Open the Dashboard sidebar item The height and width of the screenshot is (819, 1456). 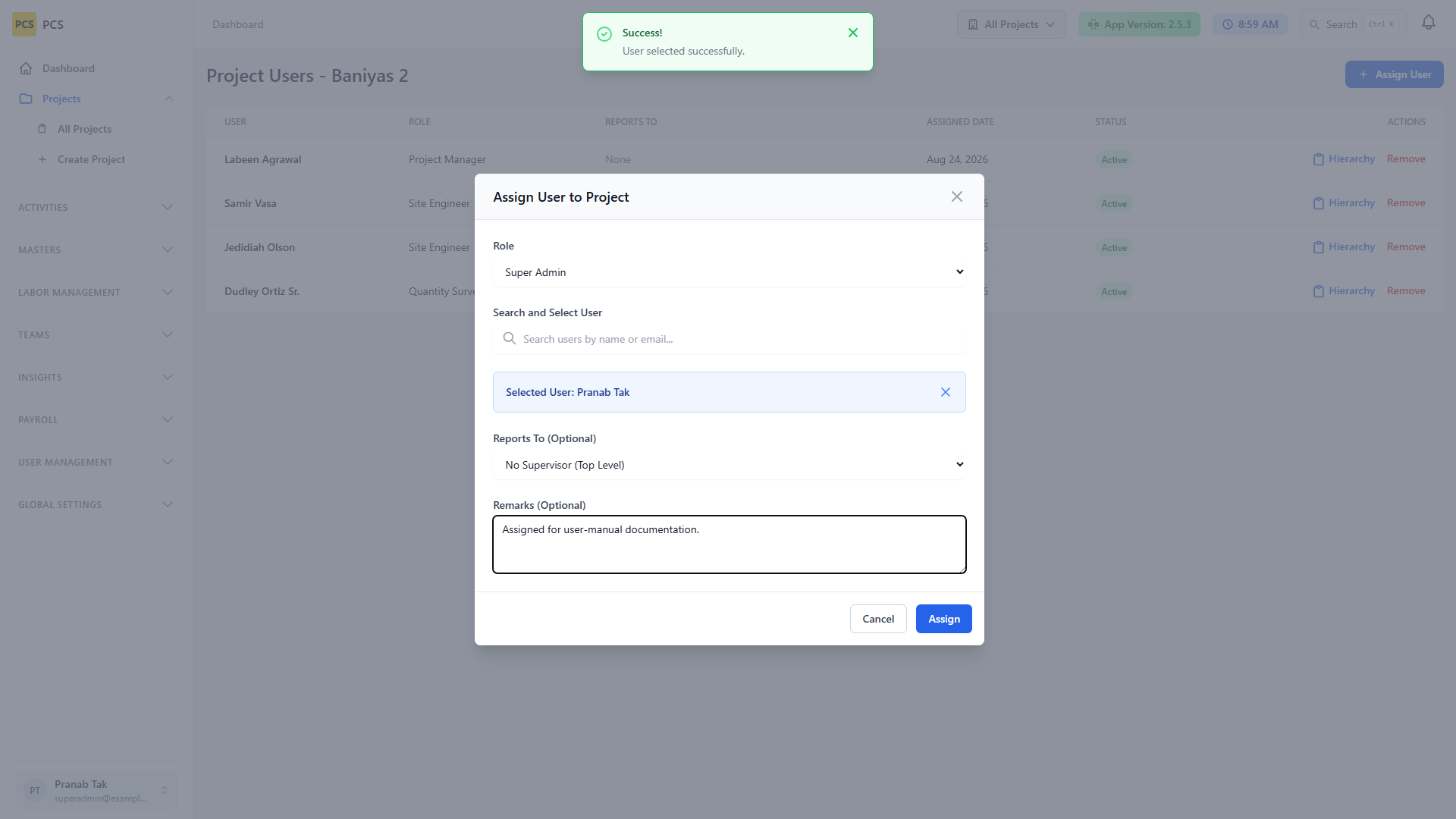pos(96,68)
